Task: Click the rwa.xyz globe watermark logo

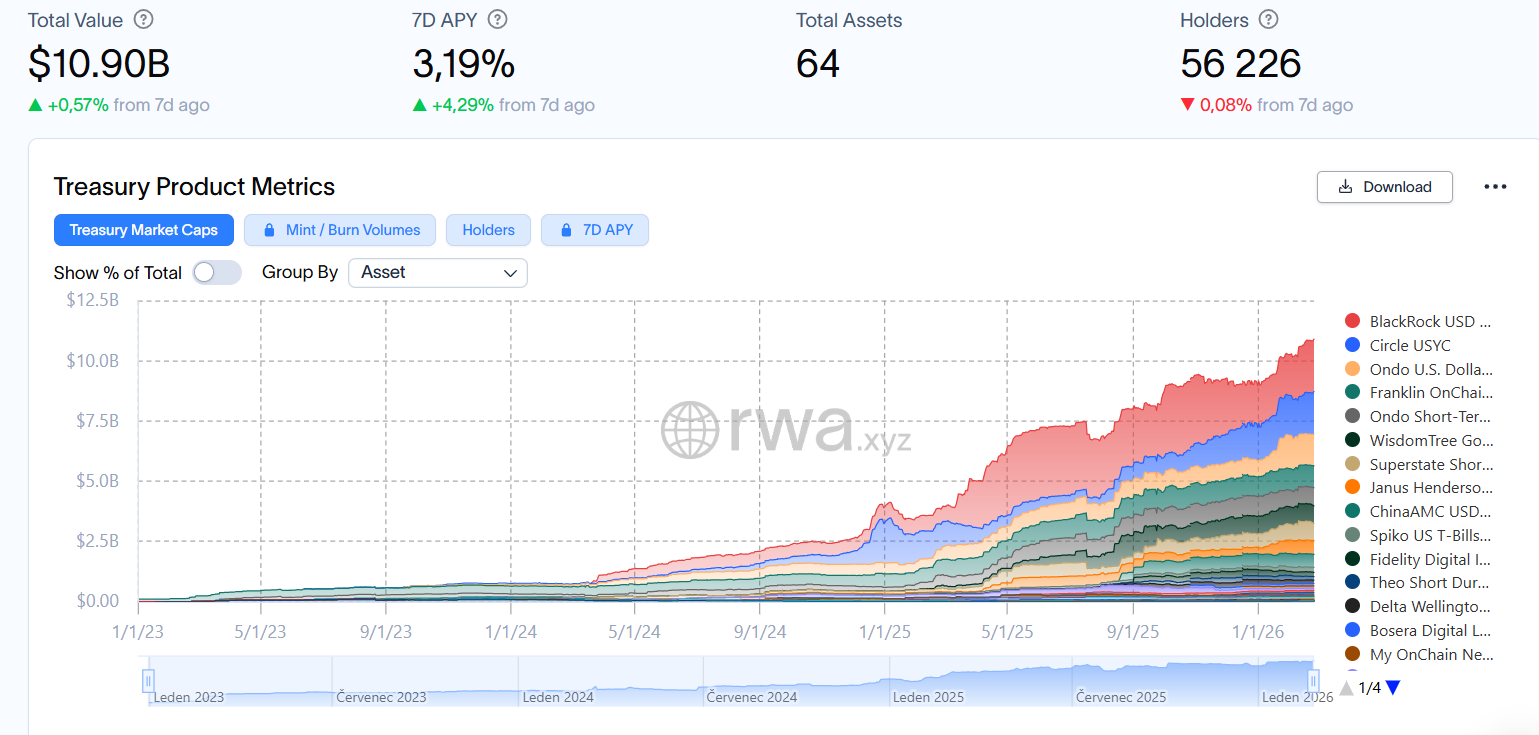Action: coord(690,430)
